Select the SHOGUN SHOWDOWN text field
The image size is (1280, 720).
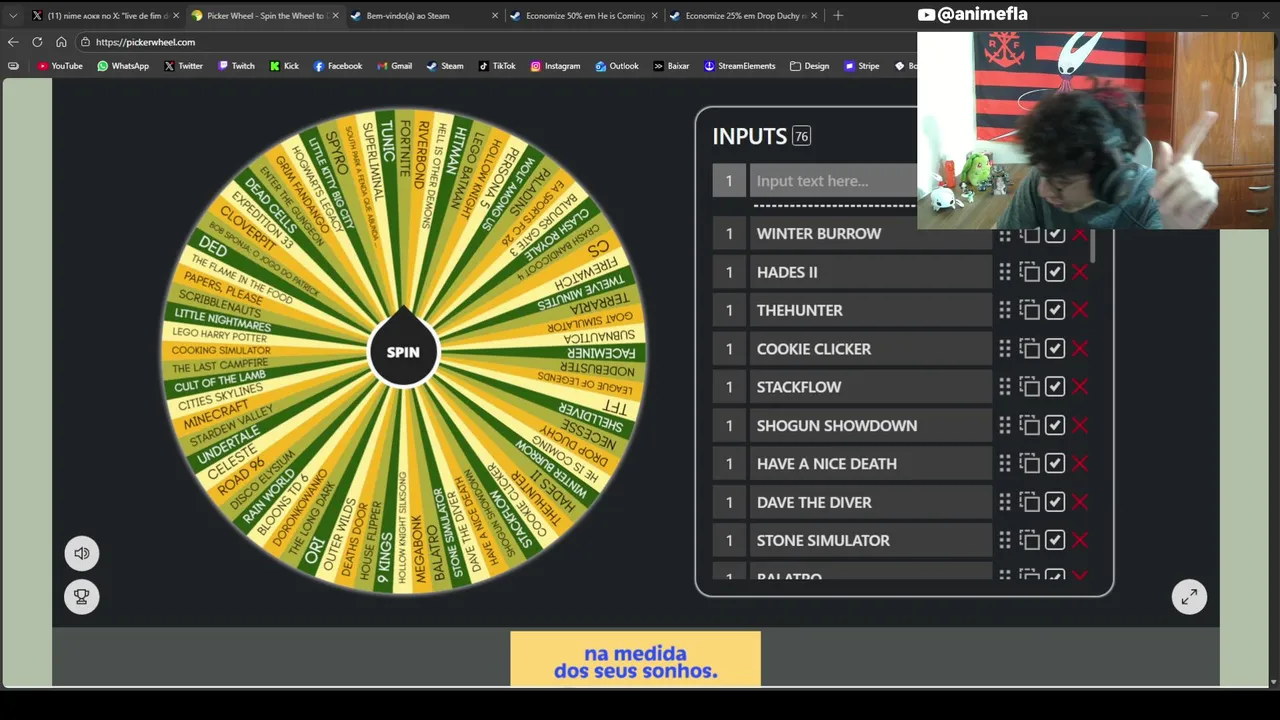pos(871,425)
